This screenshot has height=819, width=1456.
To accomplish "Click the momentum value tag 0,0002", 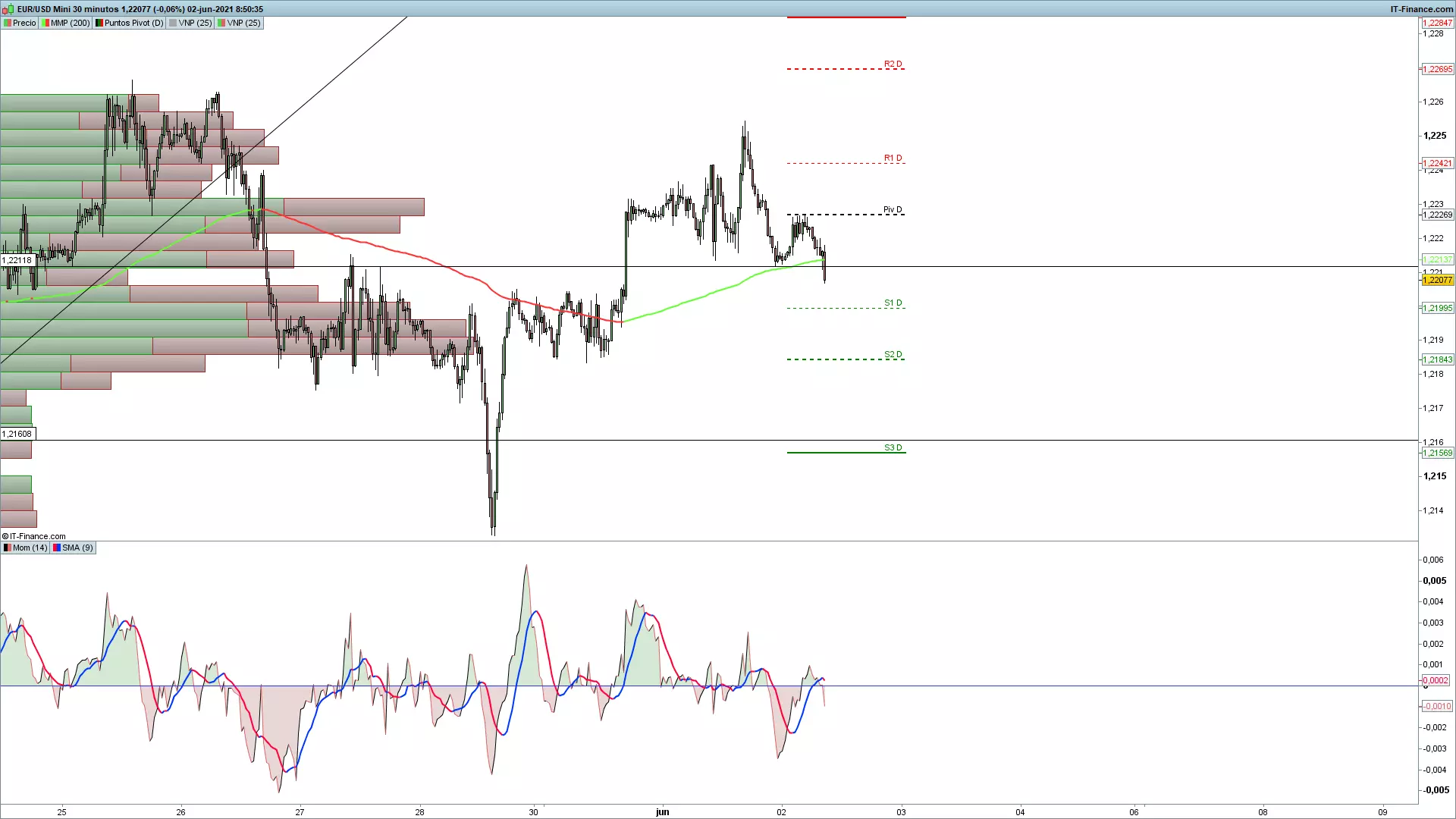I will (x=1436, y=680).
